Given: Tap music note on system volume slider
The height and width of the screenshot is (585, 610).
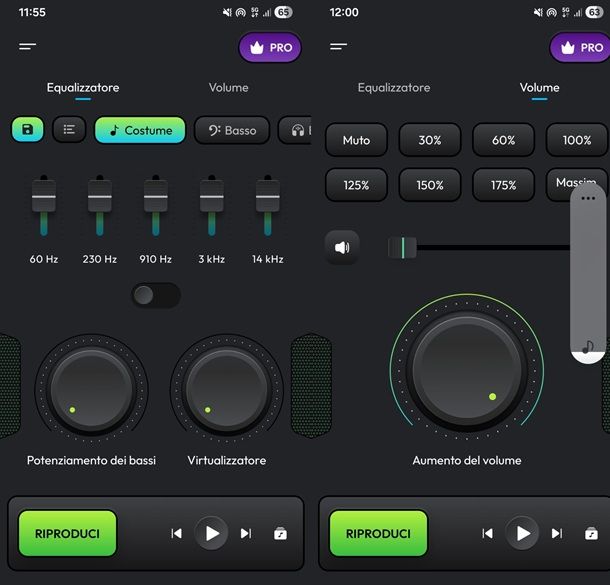Looking at the screenshot, I should 588,346.
